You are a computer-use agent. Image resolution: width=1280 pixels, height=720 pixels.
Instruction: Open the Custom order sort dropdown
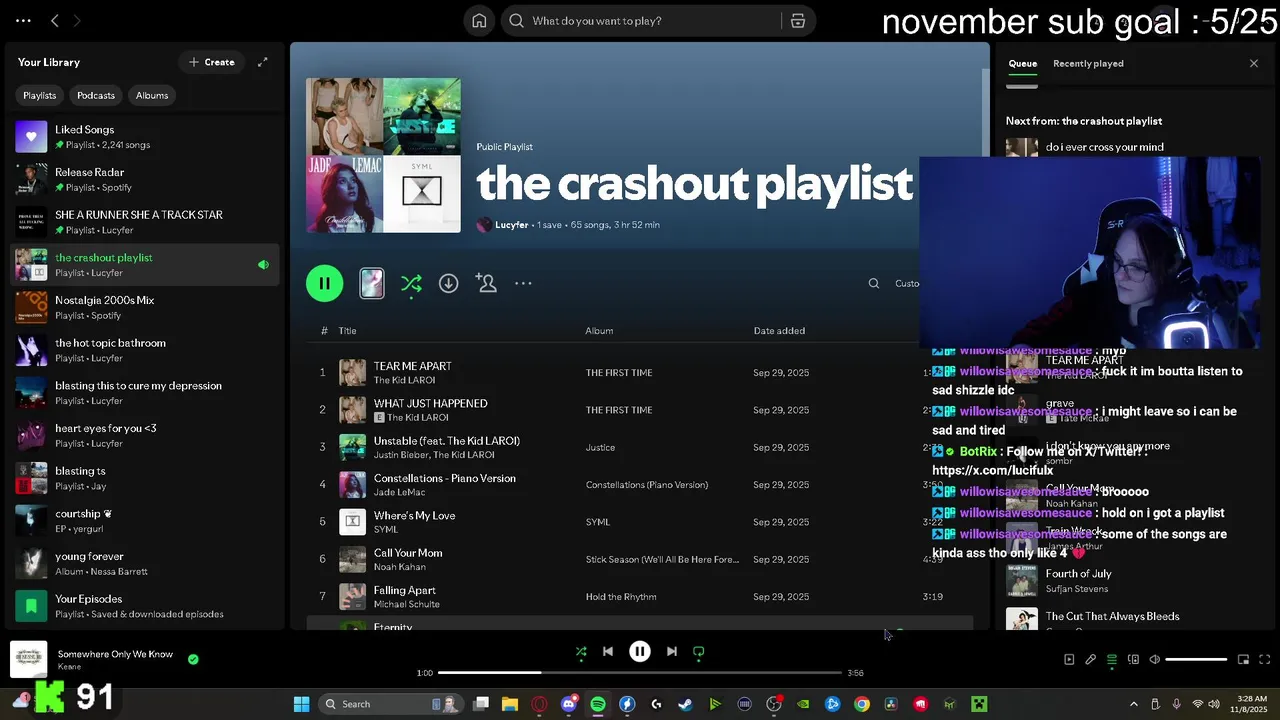pyautogui.click(x=906, y=283)
